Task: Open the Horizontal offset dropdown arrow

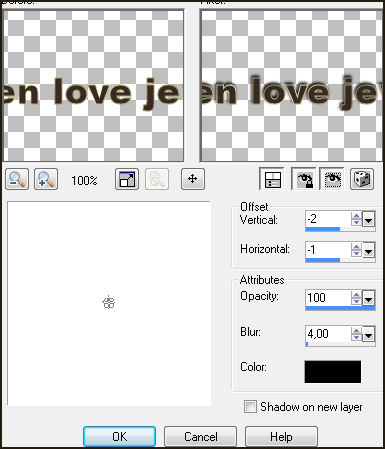Action: point(369,250)
